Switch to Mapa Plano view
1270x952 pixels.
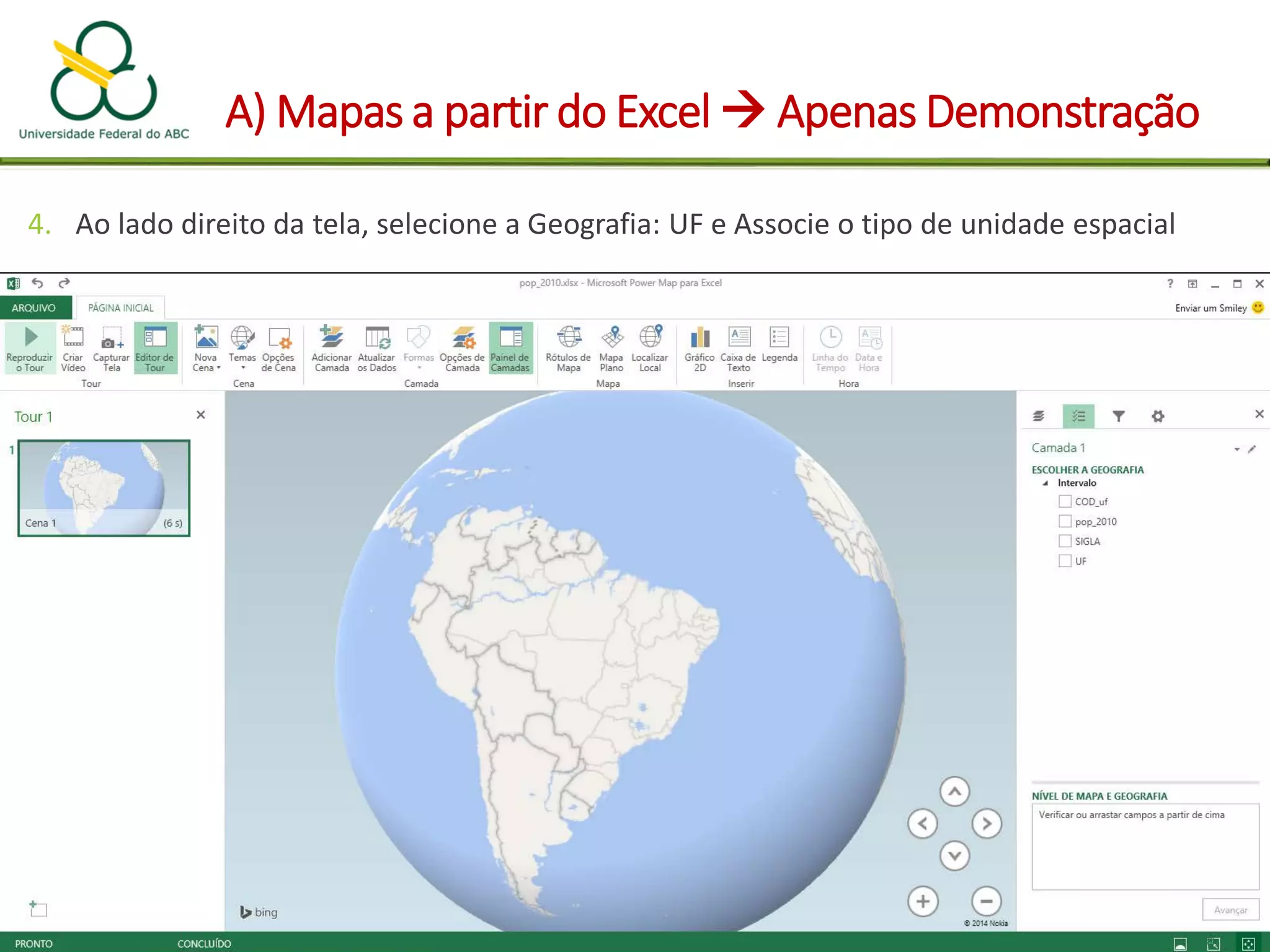(611, 348)
